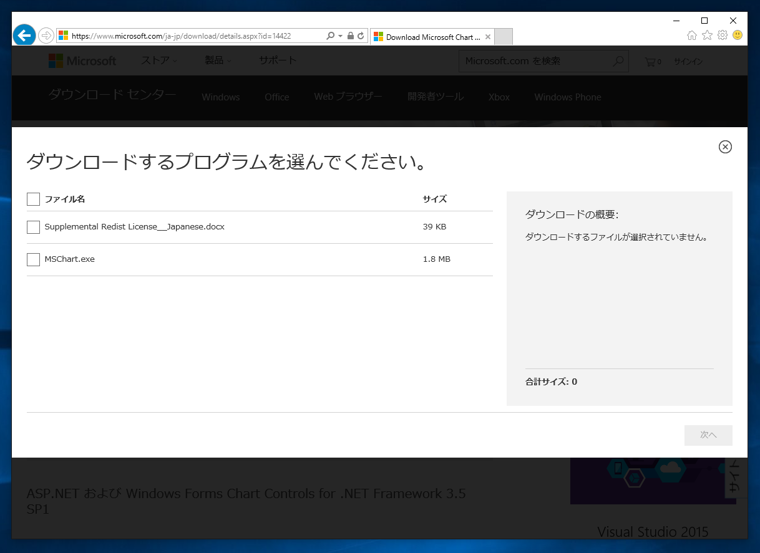Check the MSChart.exe checkbox
Screen dimensions: 760x553
(33, 259)
